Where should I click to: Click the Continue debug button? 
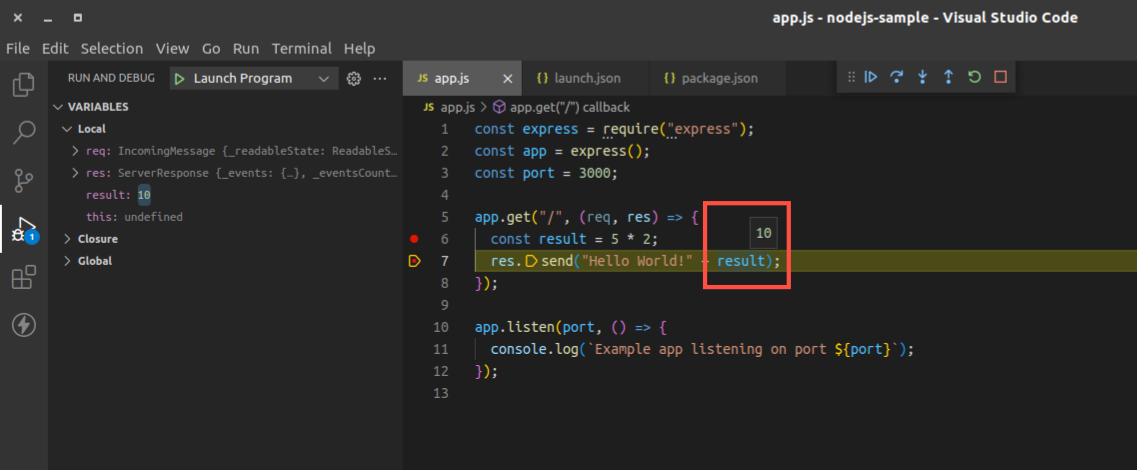(871, 77)
